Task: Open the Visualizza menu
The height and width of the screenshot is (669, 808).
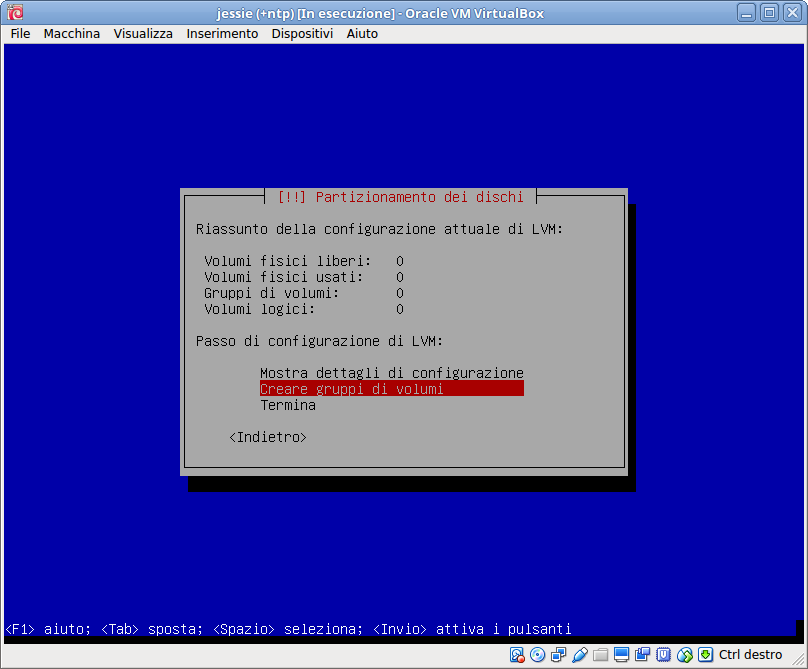Action: (143, 34)
